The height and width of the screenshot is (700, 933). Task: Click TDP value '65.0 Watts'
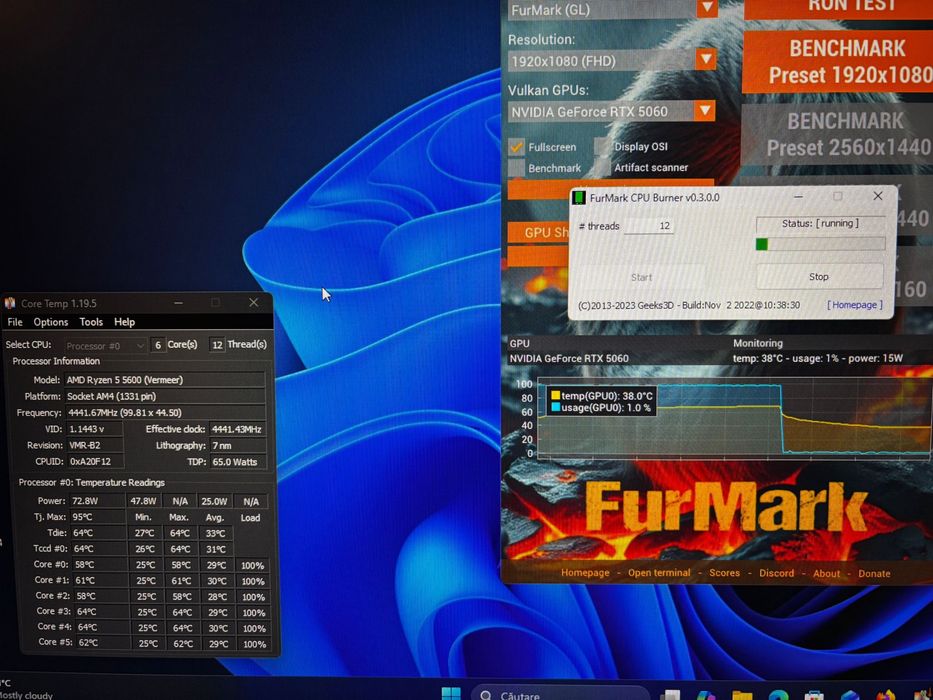click(x=237, y=462)
